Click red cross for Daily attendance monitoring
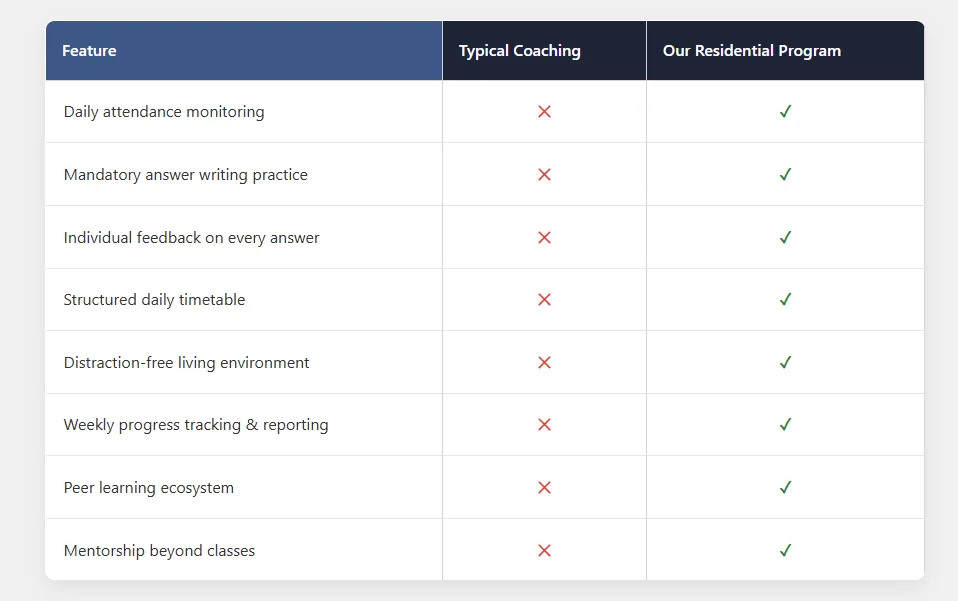 (x=544, y=112)
